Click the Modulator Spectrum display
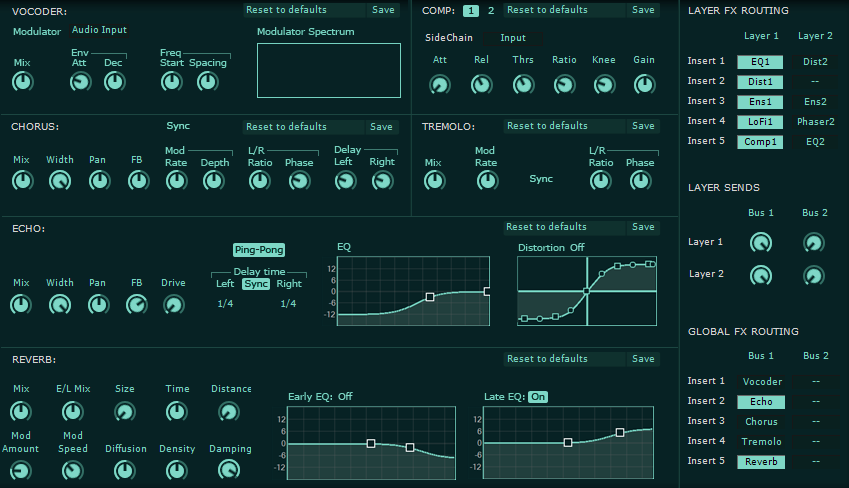The height and width of the screenshot is (488, 849). (329, 70)
